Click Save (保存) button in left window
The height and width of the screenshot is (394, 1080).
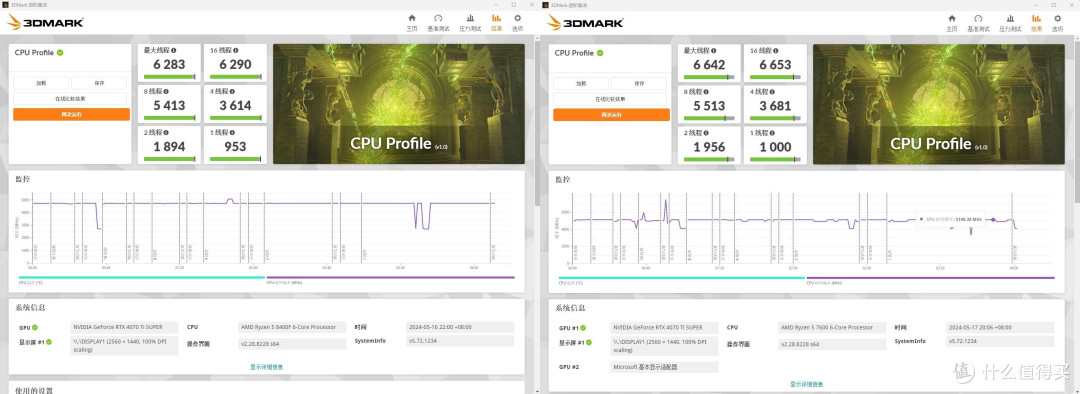(x=99, y=83)
